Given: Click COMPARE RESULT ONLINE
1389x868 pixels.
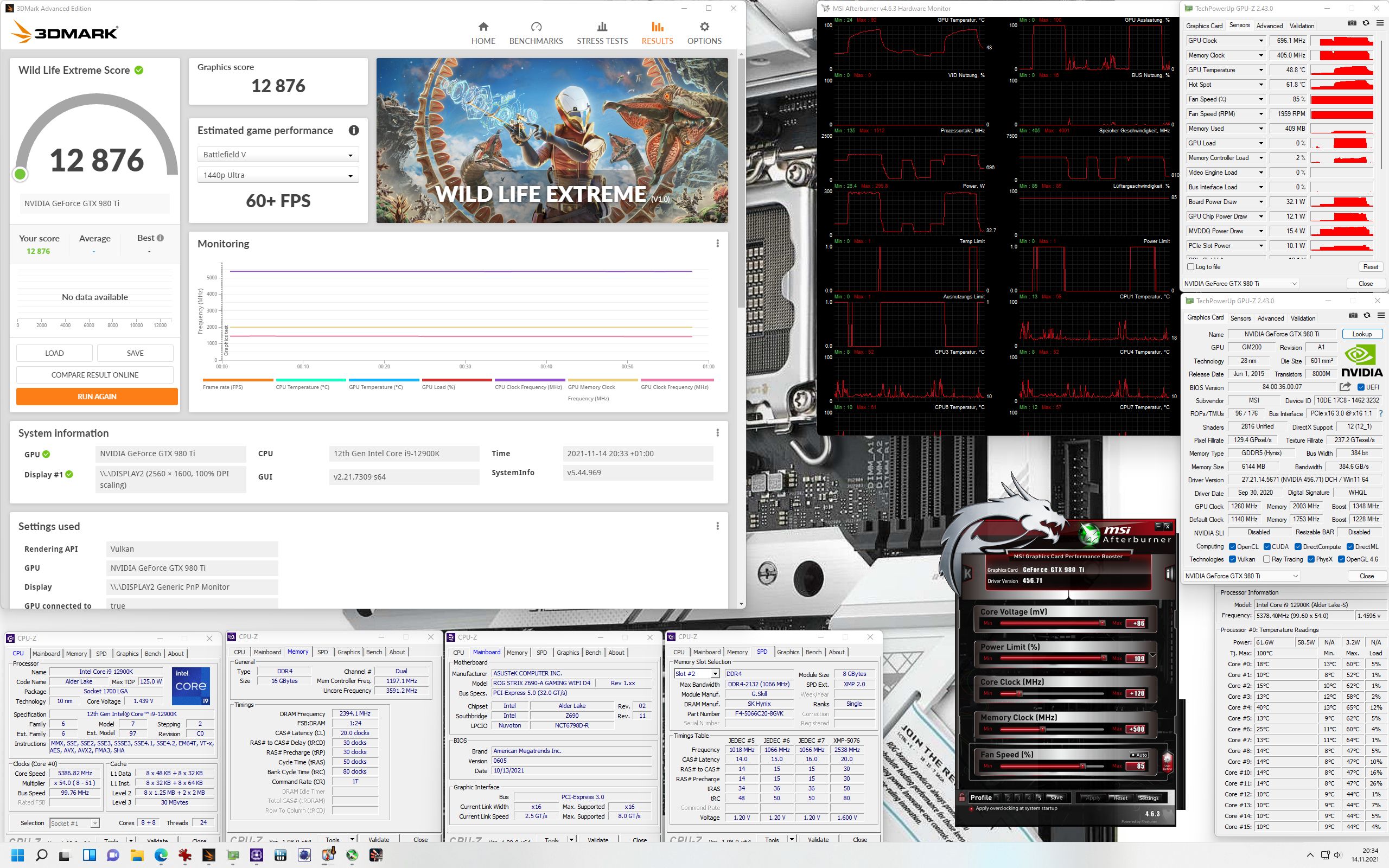Looking at the screenshot, I should point(95,375).
